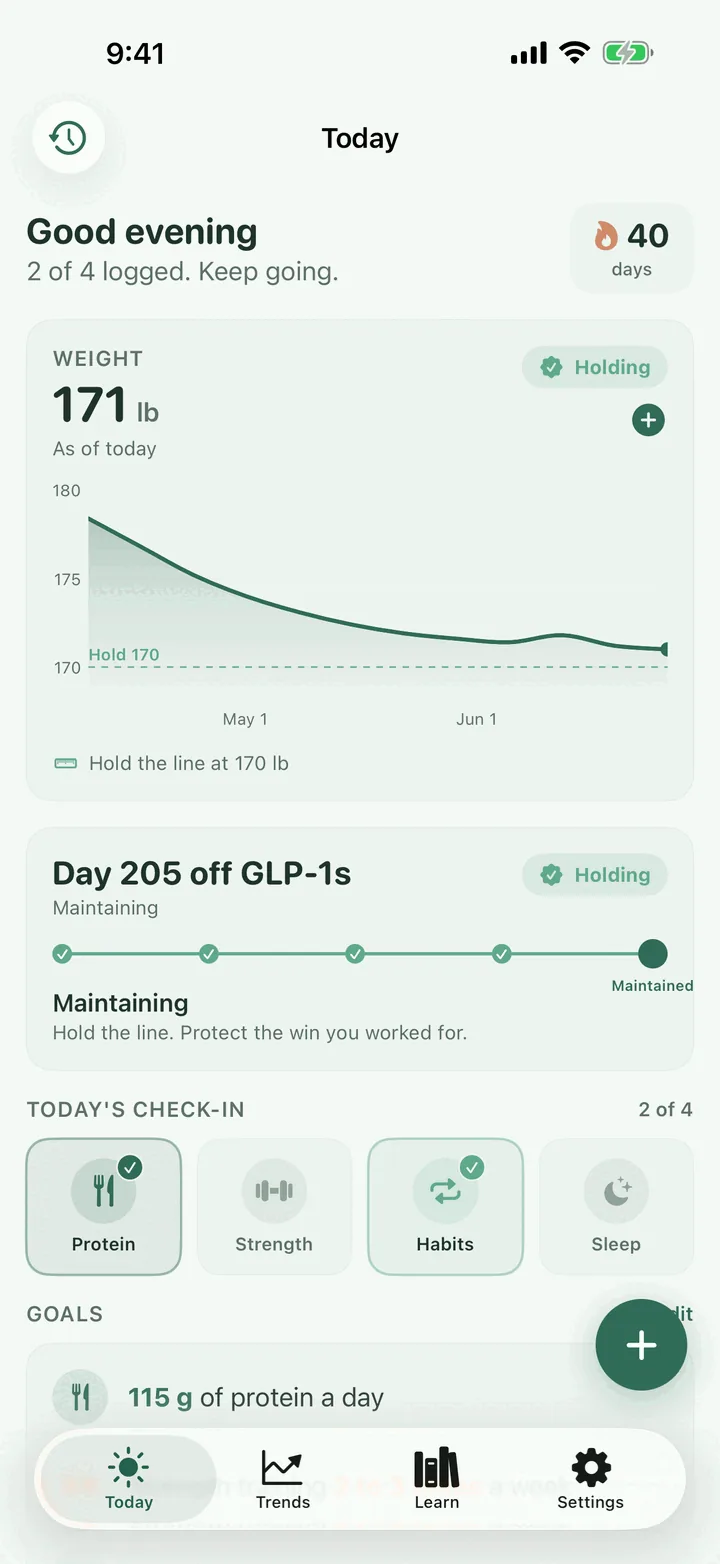Select the Maintained milestone dot

click(x=652, y=954)
